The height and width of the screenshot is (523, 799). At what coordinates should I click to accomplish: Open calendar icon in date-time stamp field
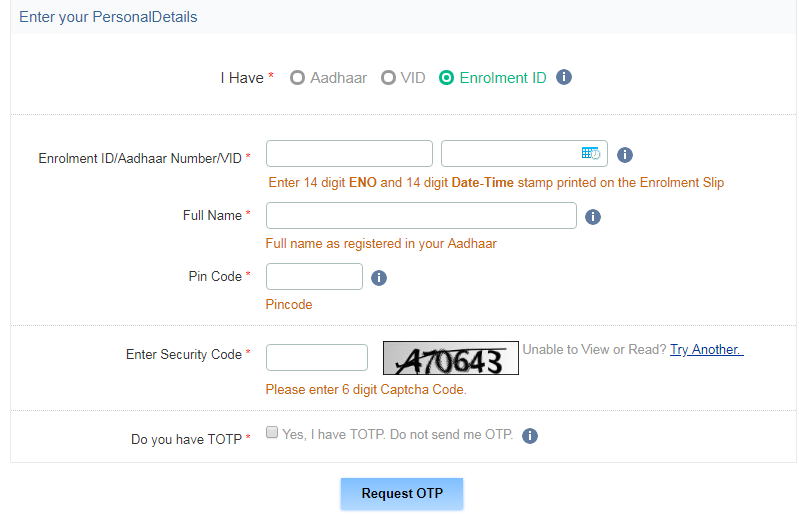[x=590, y=153]
